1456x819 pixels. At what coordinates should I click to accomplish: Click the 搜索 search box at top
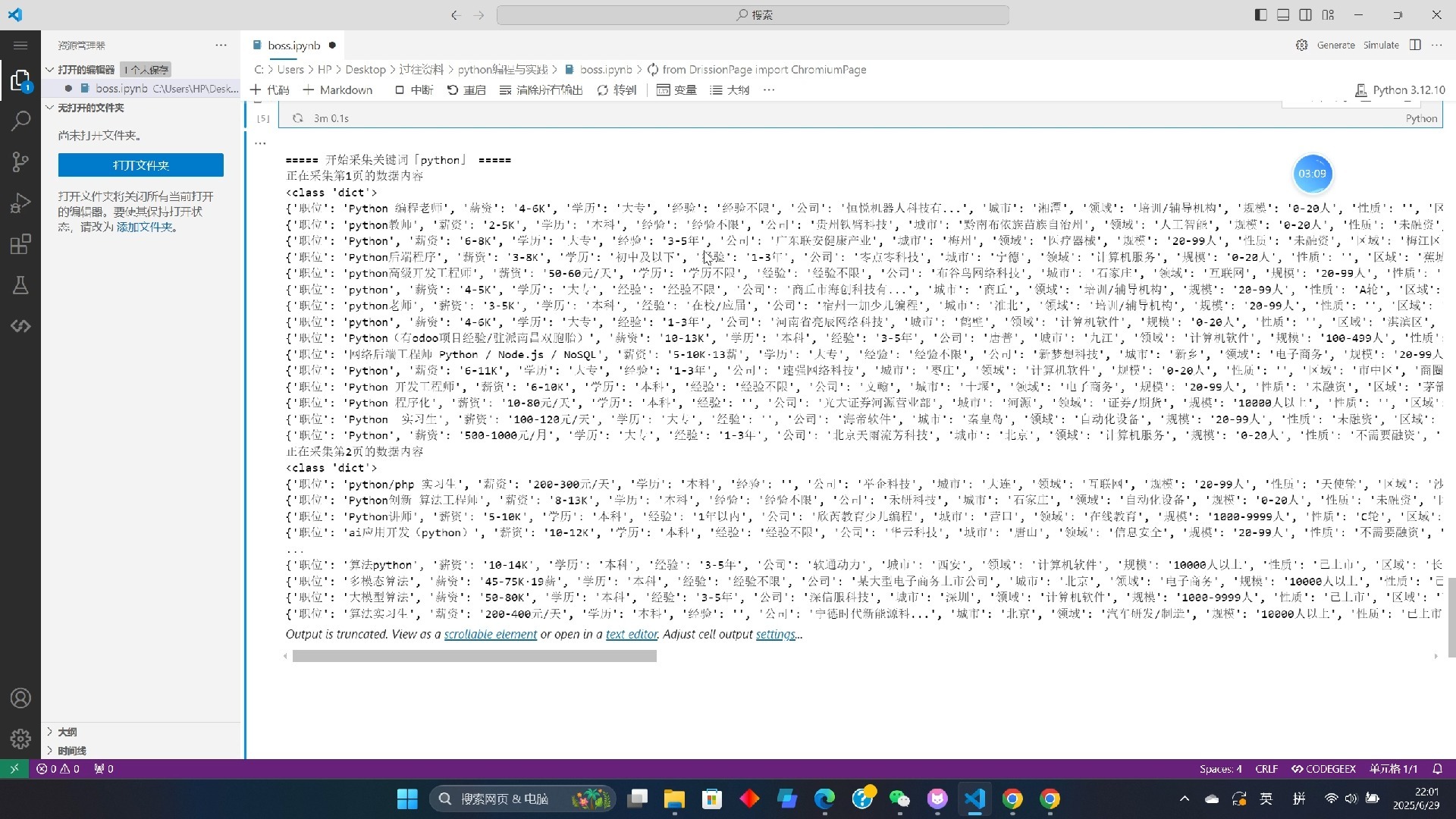pos(753,14)
